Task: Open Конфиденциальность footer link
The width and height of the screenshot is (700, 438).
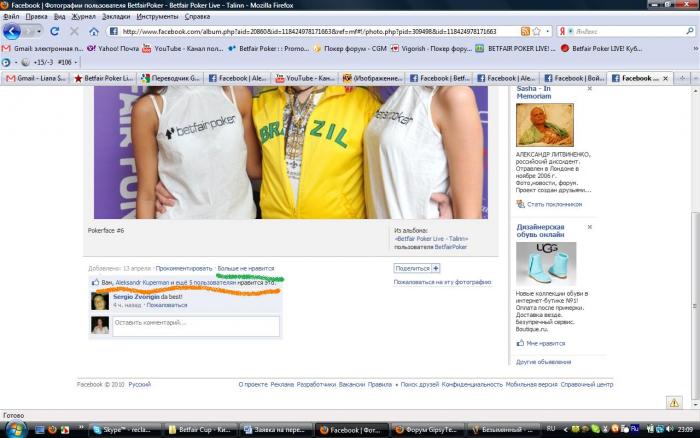Action: click(x=472, y=384)
